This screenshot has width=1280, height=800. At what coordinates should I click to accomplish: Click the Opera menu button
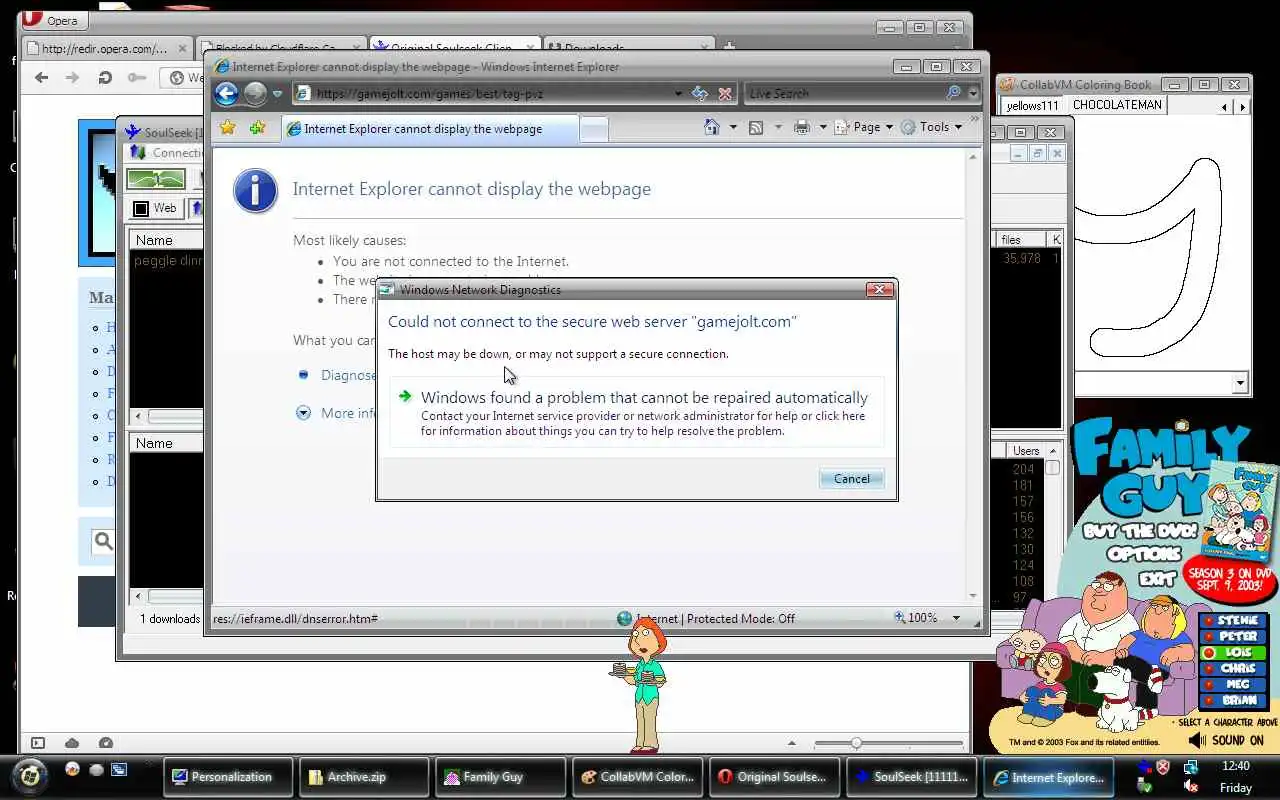54,20
